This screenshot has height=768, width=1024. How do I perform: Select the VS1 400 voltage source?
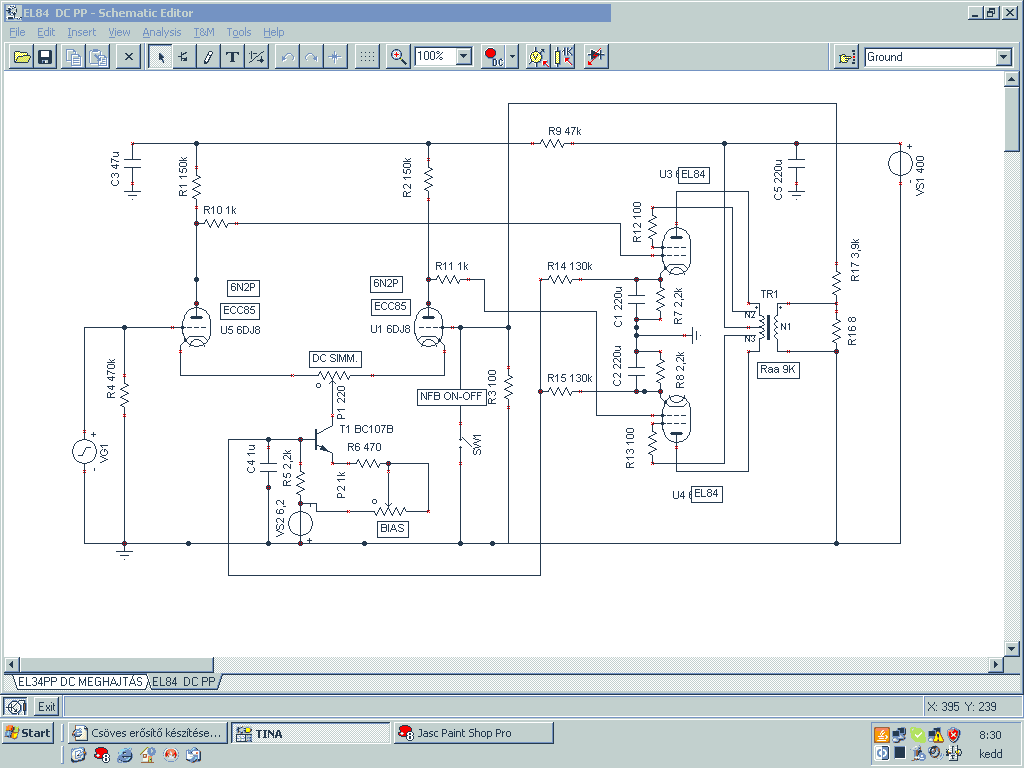tap(900, 163)
